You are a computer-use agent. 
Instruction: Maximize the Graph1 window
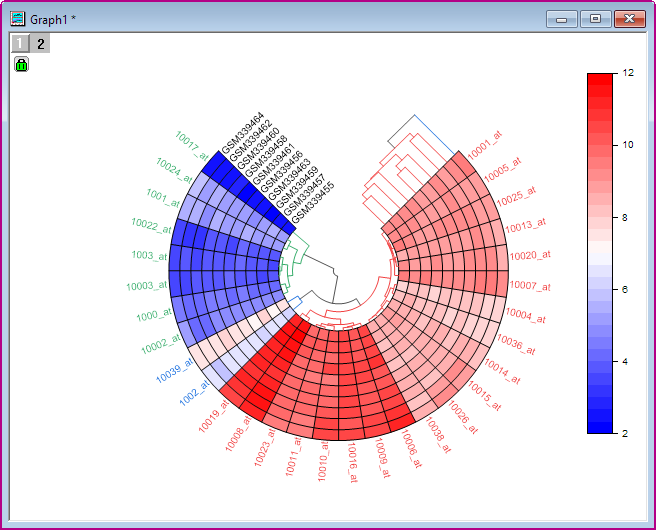coord(595,19)
